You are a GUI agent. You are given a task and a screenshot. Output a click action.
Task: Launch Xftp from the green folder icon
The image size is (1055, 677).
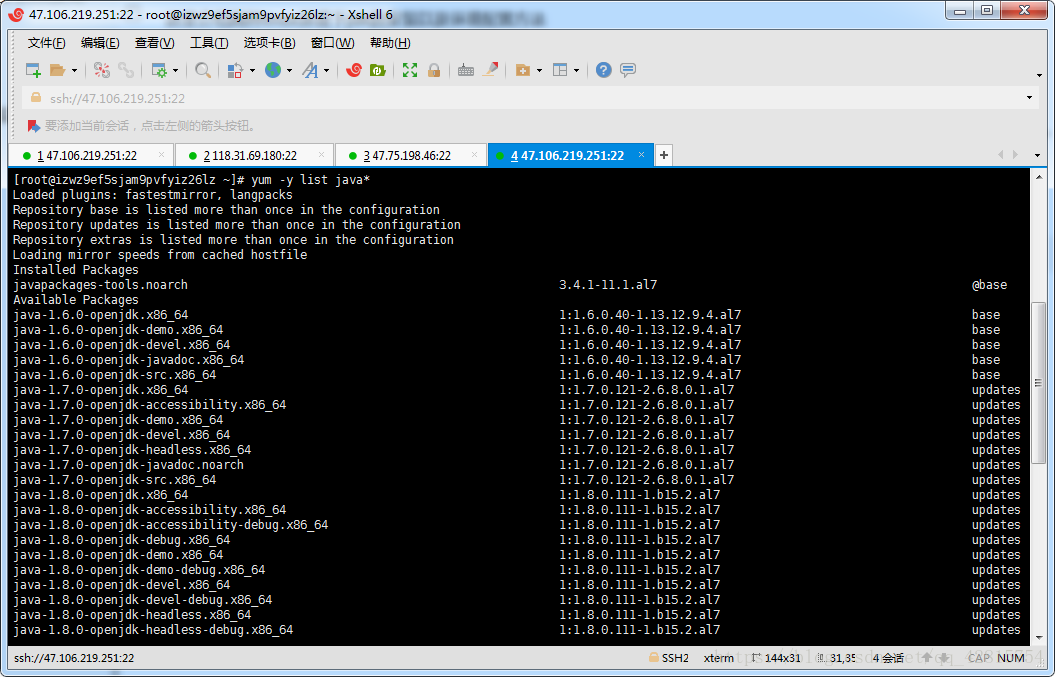(x=377, y=70)
